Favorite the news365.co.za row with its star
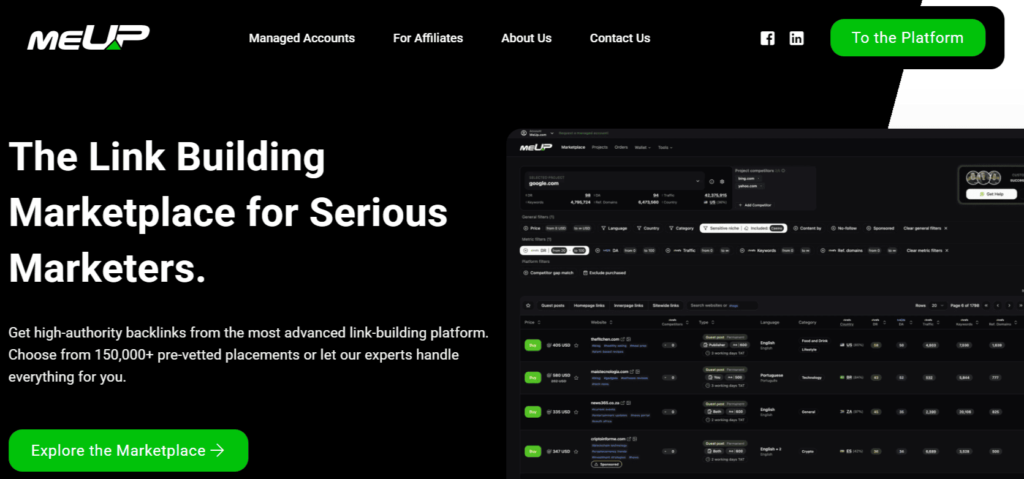This screenshot has height=479, width=1024. point(576,412)
